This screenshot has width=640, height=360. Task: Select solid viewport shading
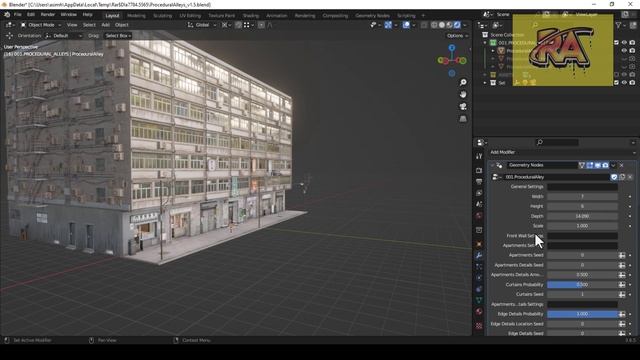[x=442, y=25]
